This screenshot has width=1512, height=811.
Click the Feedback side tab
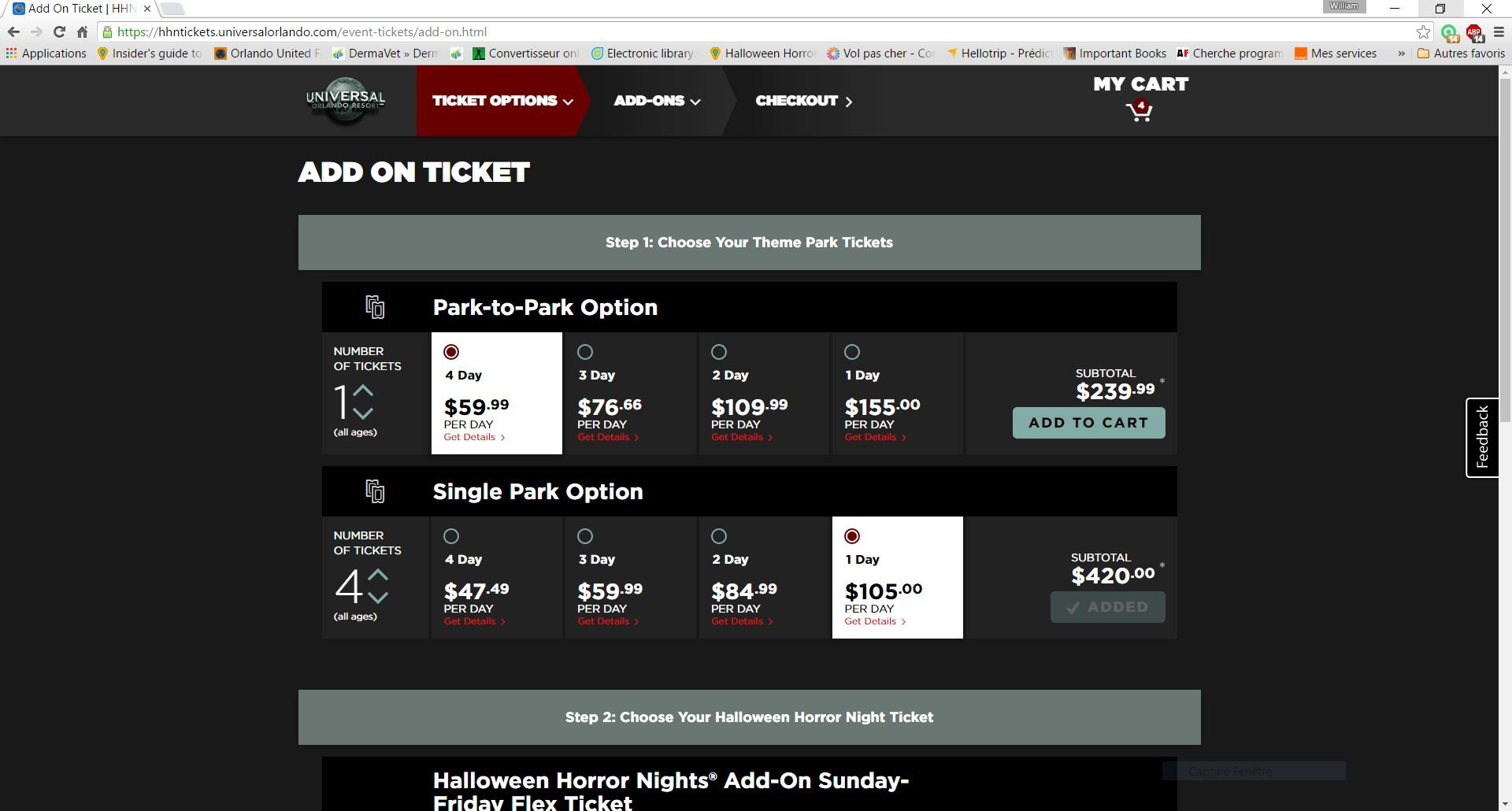[x=1482, y=437]
